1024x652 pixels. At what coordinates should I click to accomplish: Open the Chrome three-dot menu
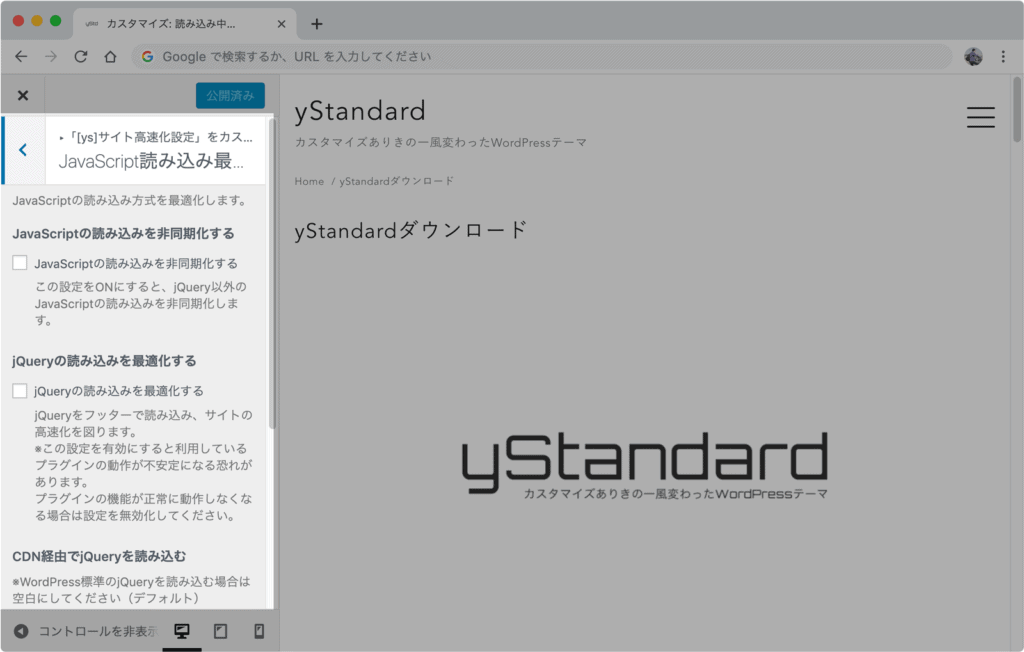(1003, 57)
